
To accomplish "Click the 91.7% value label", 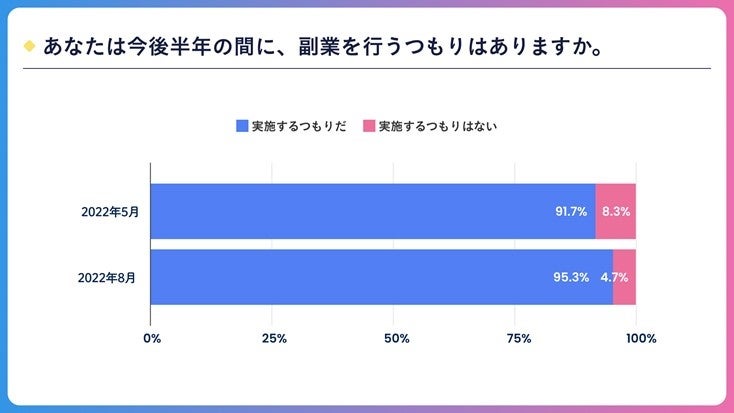I will pyautogui.click(x=573, y=212).
